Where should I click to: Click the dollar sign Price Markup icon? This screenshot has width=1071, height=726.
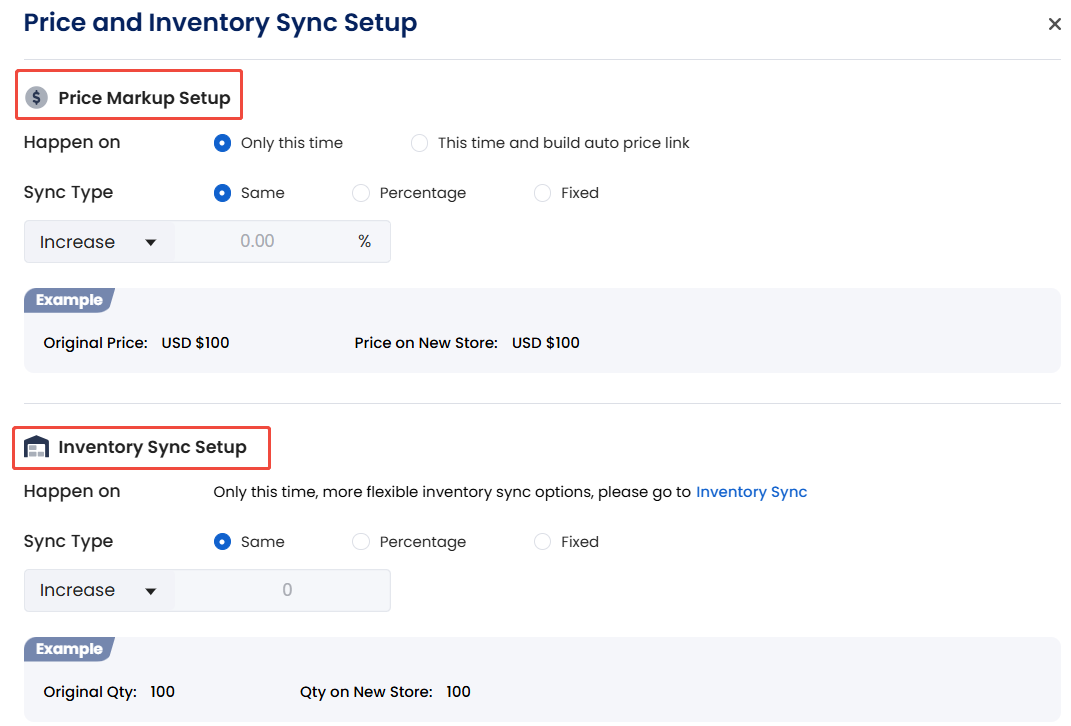pyautogui.click(x=37, y=98)
